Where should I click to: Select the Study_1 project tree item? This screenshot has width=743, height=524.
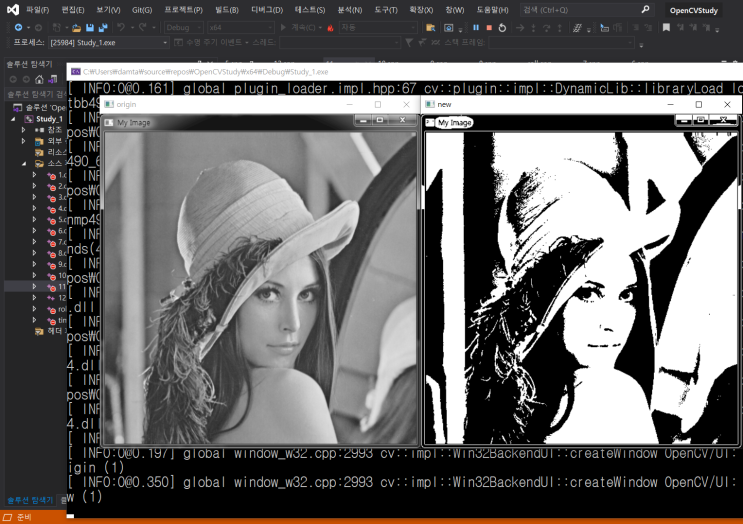44,119
